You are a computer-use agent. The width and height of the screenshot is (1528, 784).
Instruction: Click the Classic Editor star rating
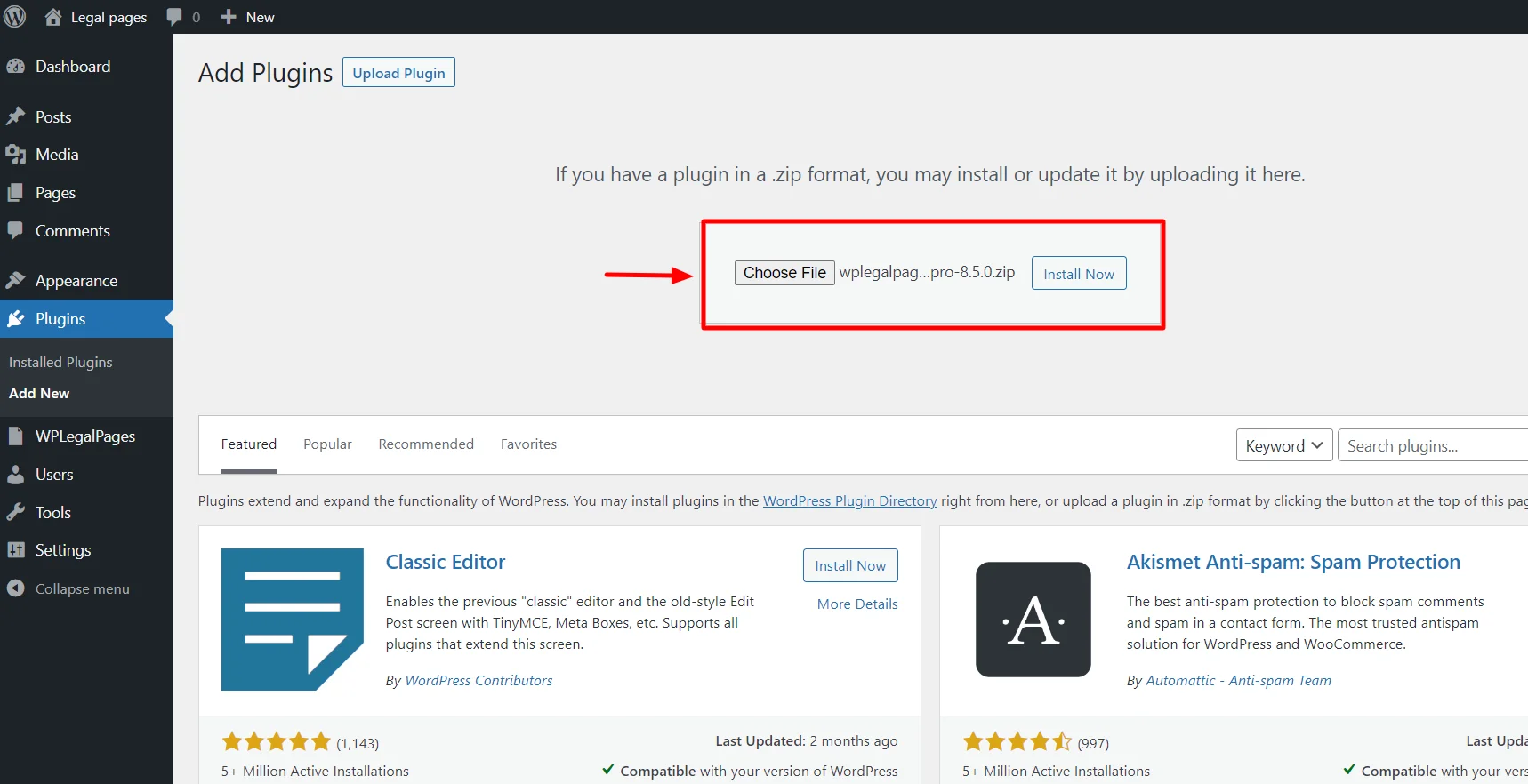coord(276,741)
